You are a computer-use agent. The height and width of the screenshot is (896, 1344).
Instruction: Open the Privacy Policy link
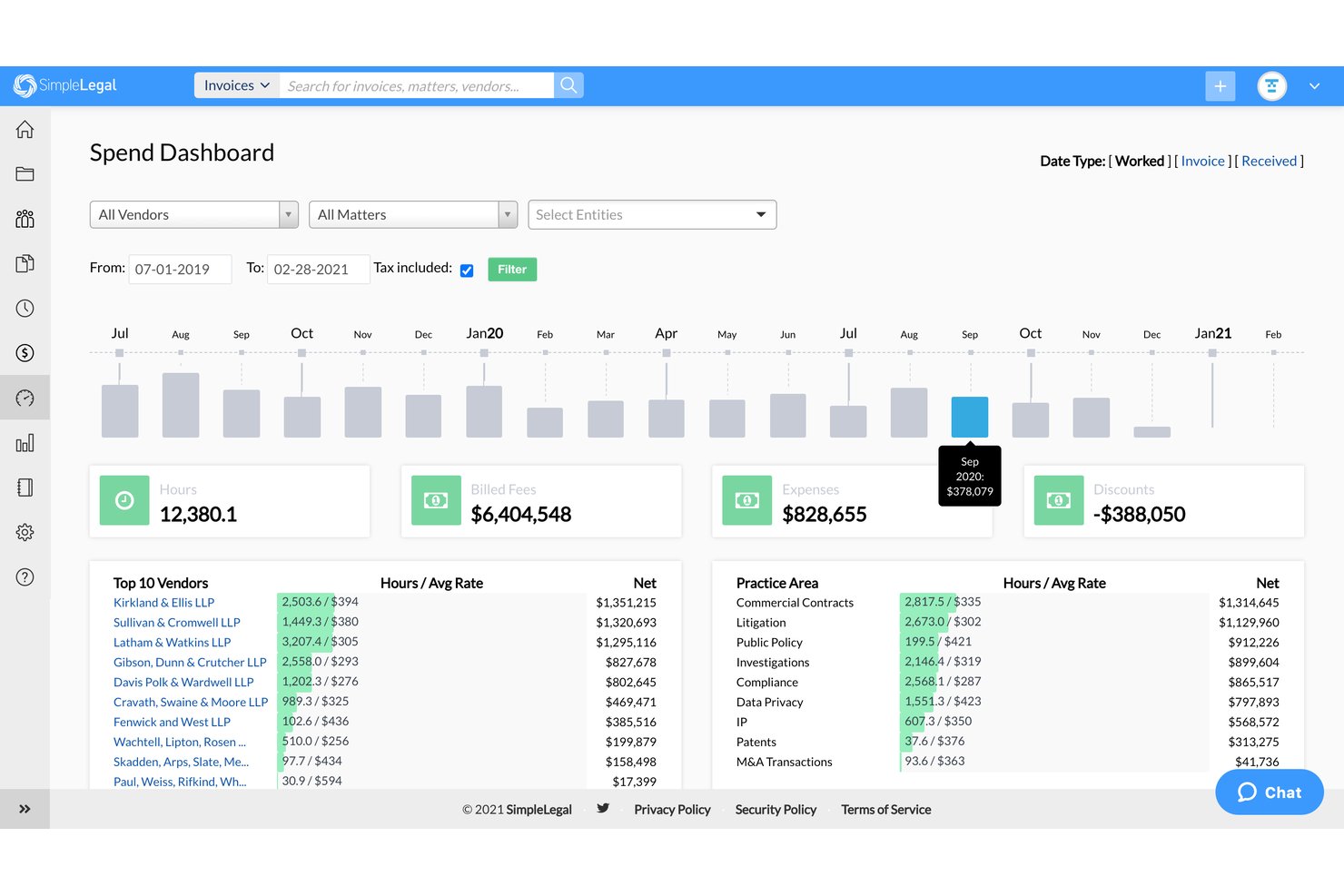pos(672,810)
